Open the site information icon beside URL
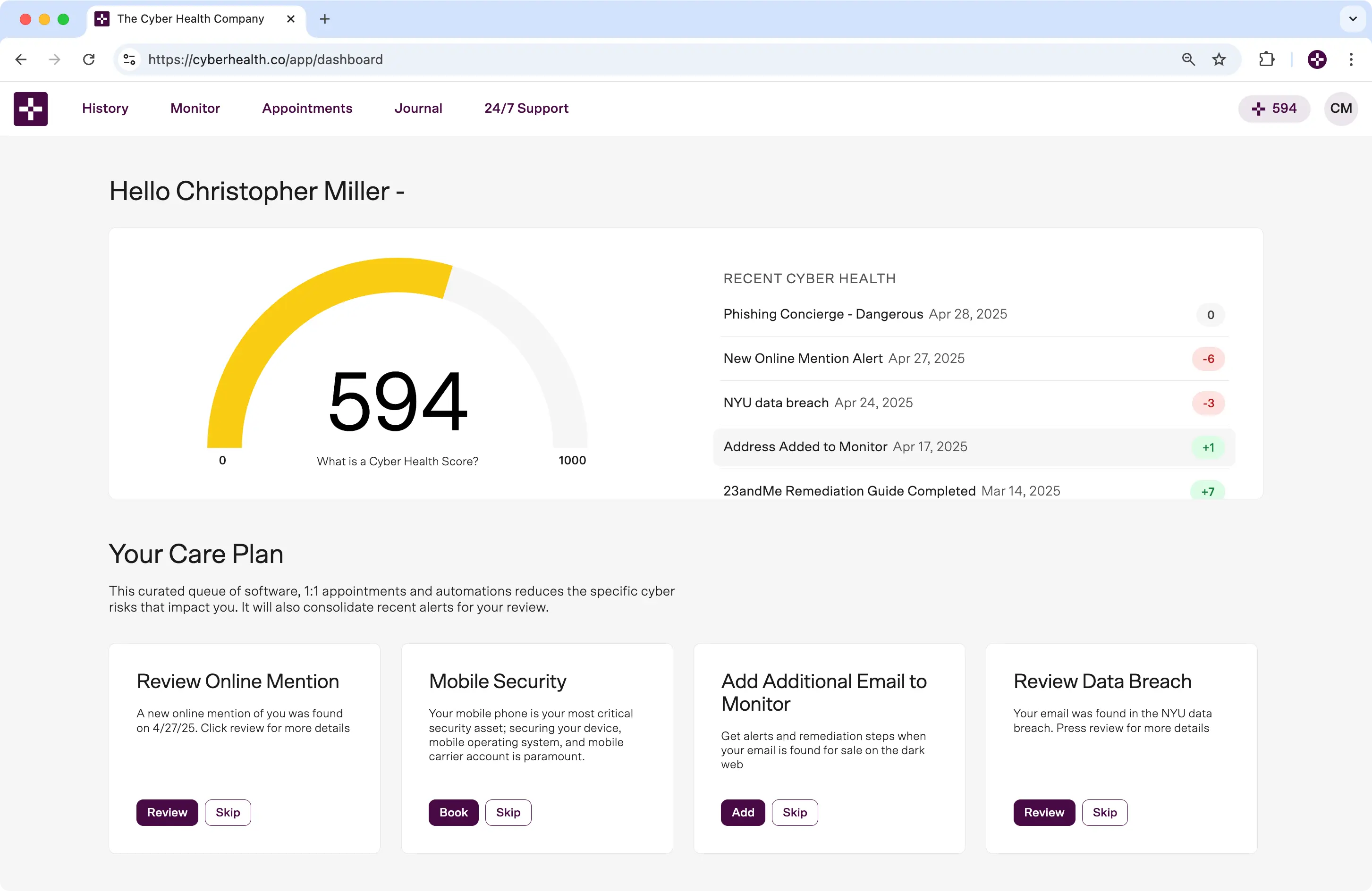The width and height of the screenshot is (1372, 891). click(130, 59)
